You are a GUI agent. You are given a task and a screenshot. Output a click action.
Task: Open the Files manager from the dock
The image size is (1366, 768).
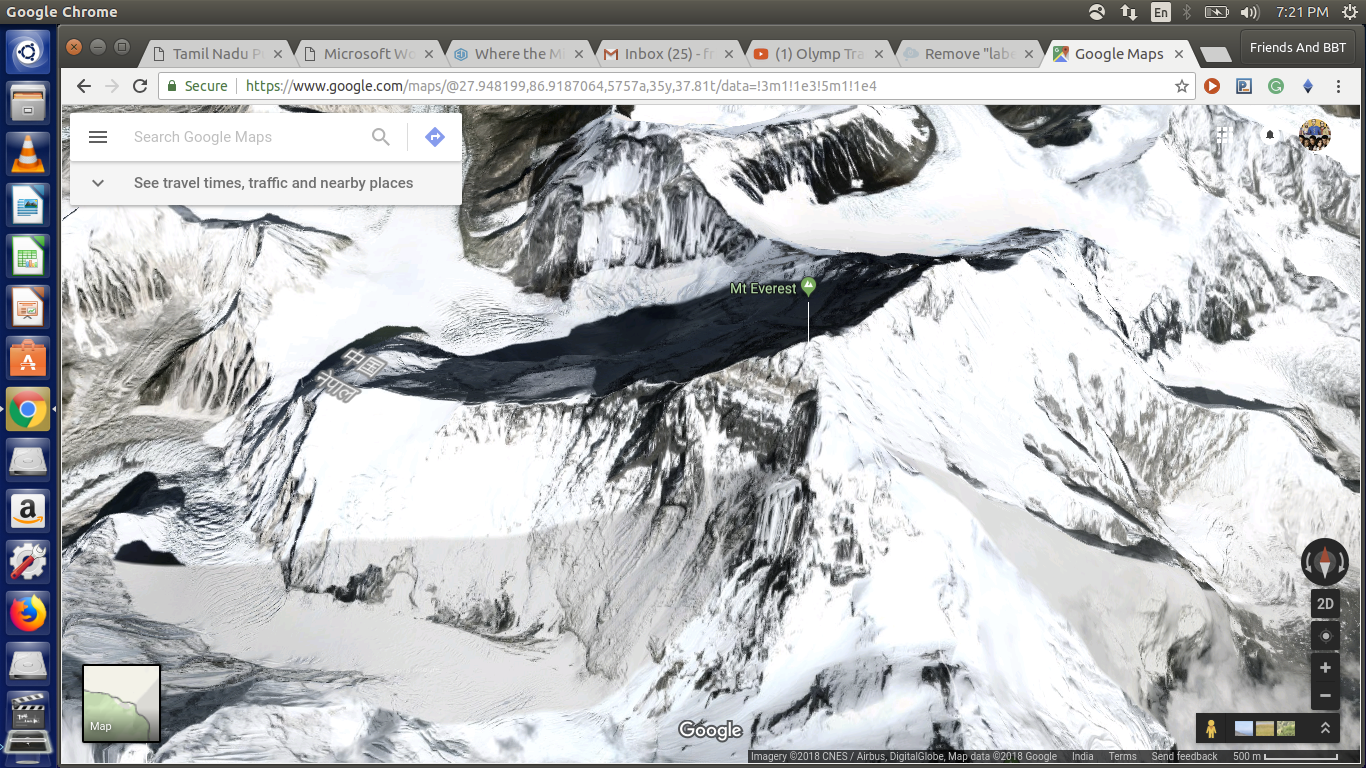tap(28, 102)
